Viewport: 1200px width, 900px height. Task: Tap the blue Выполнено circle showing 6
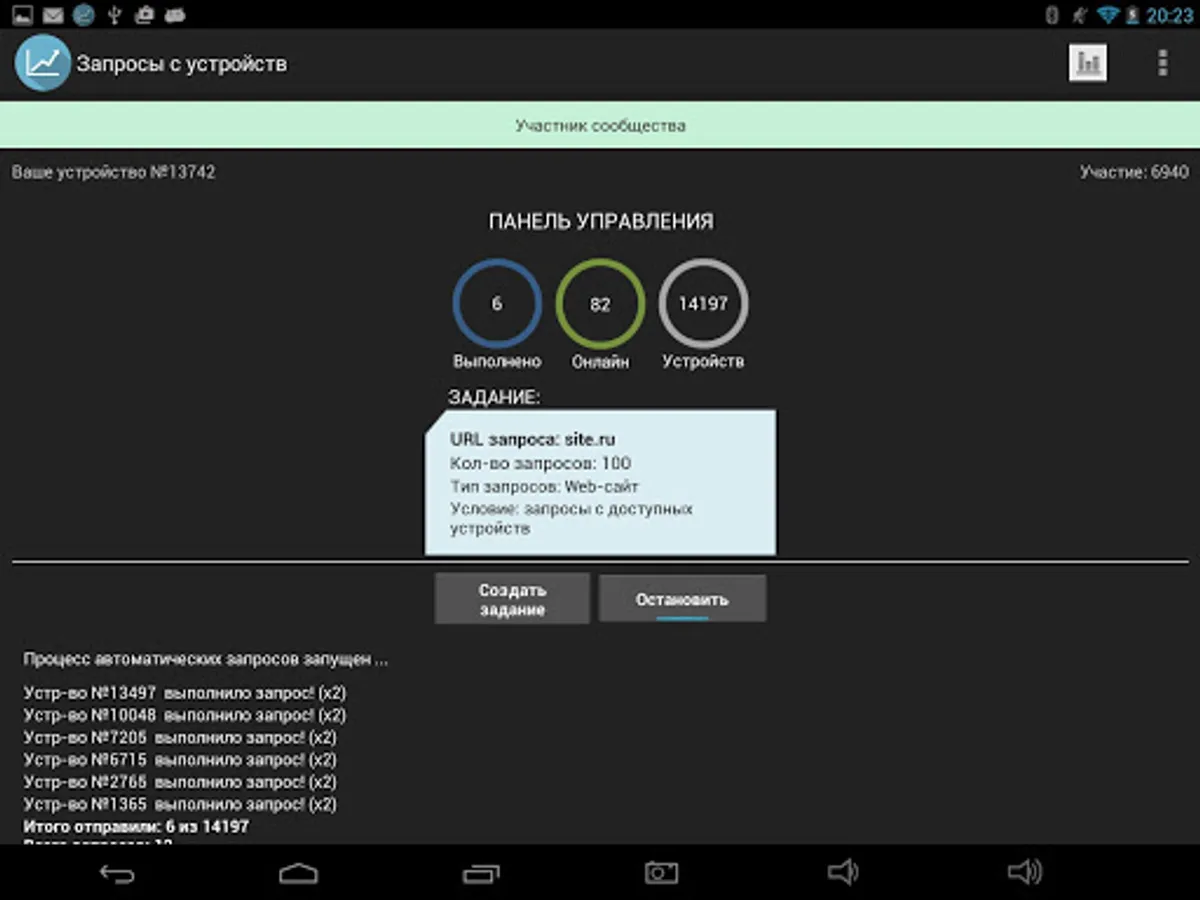point(497,304)
